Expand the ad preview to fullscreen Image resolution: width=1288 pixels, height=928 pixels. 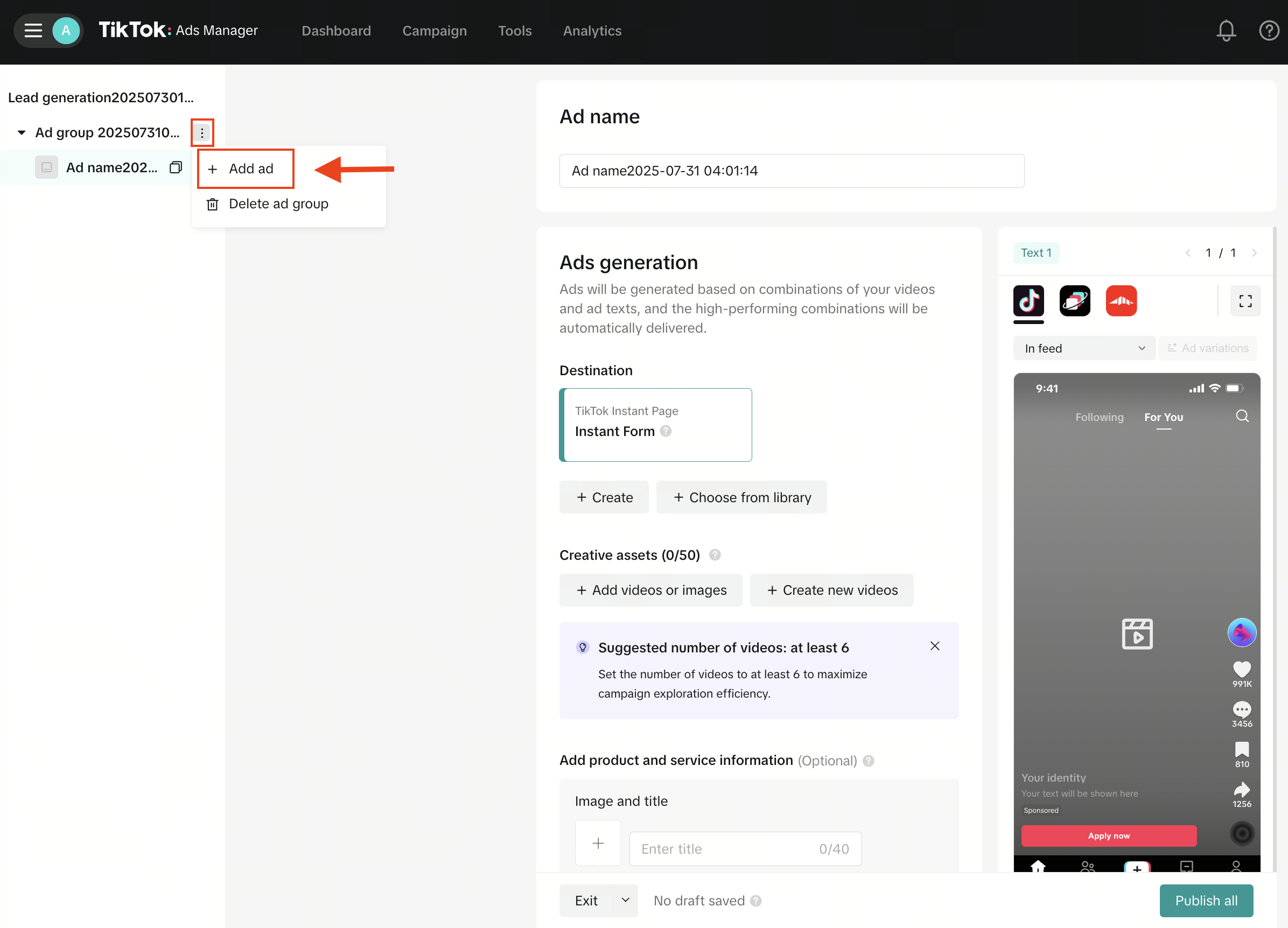click(1245, 301)
